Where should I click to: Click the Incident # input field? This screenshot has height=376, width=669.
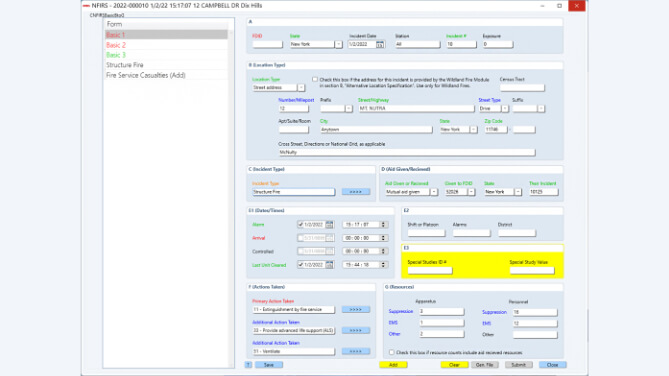click(x=461, y=44)
